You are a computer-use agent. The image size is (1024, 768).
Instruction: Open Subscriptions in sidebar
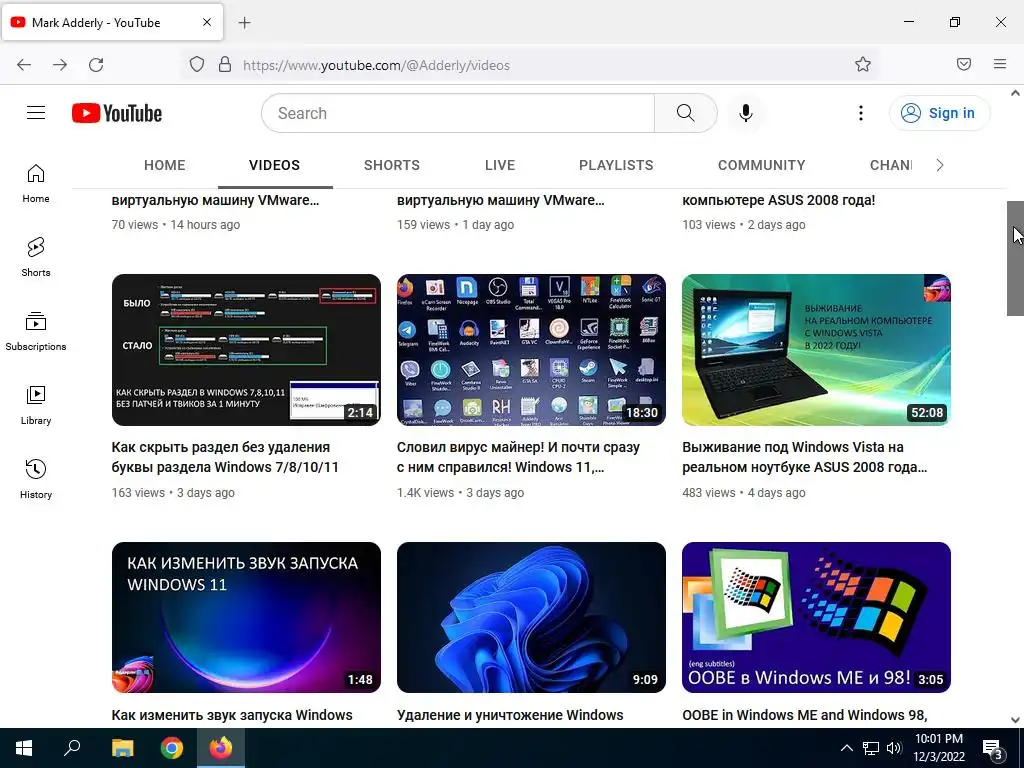36,331
